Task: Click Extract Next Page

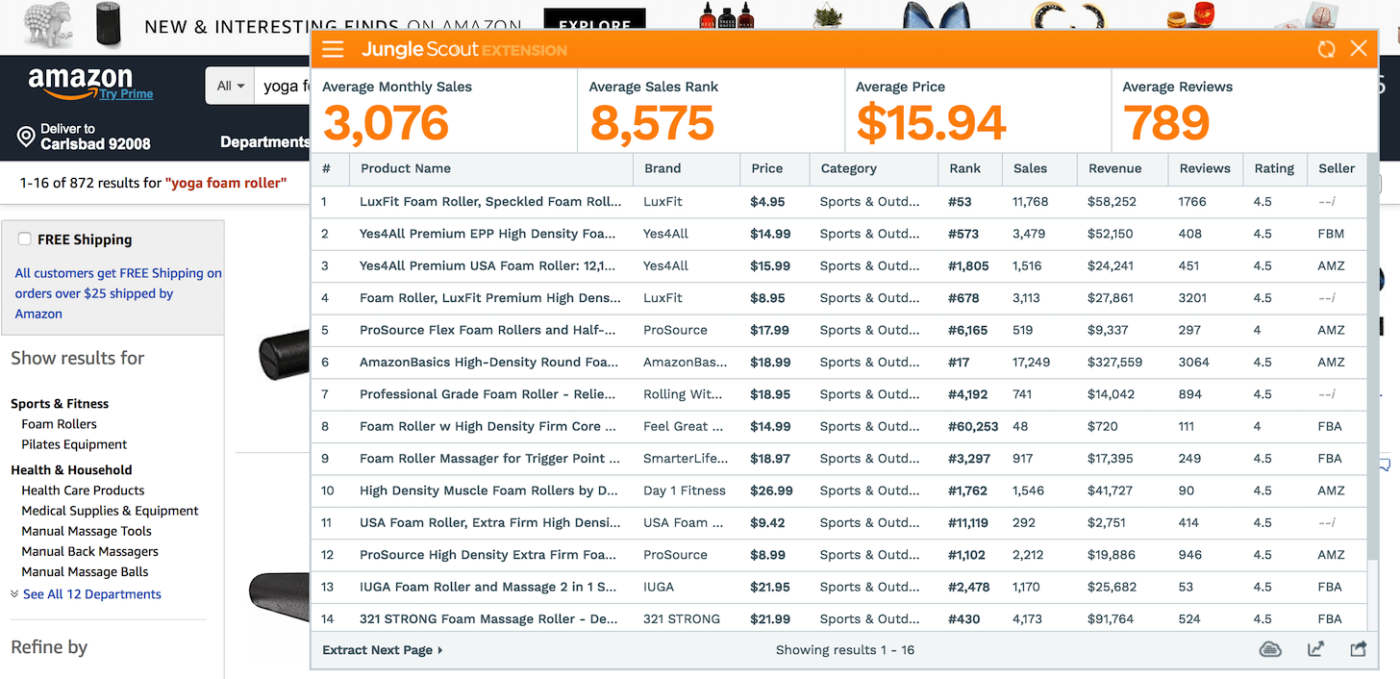Action: point(382,650)
